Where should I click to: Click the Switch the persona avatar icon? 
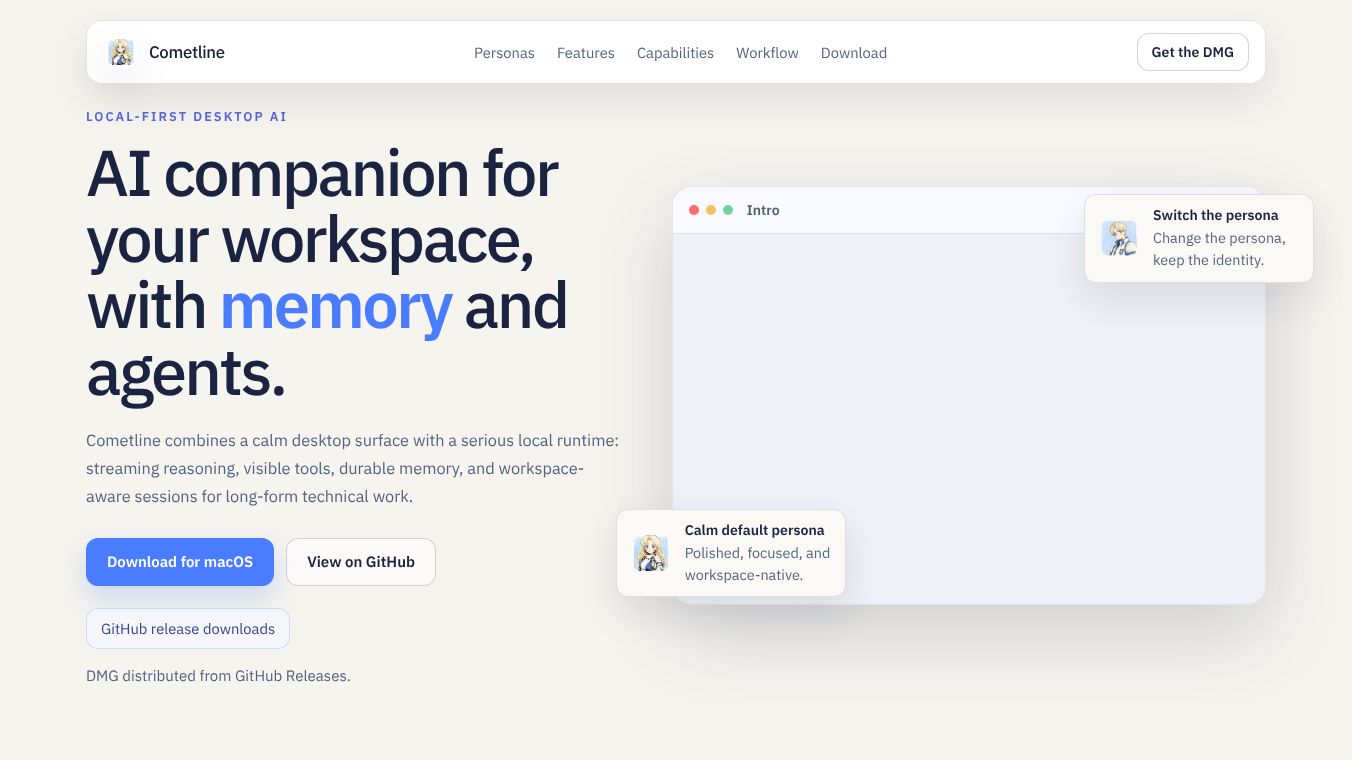(1119, 238)
